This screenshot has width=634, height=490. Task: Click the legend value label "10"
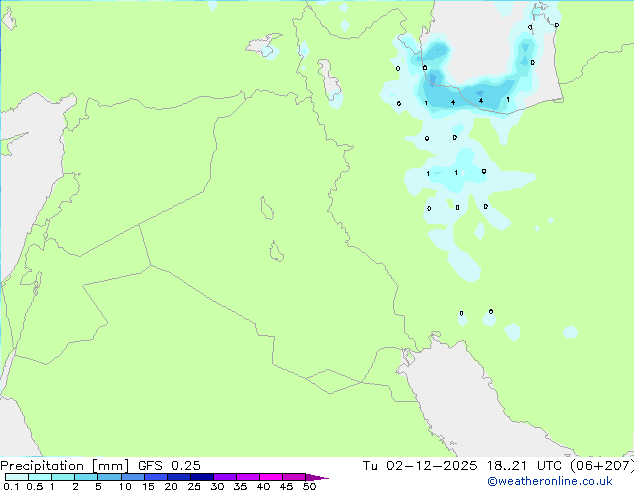point(125,486)
